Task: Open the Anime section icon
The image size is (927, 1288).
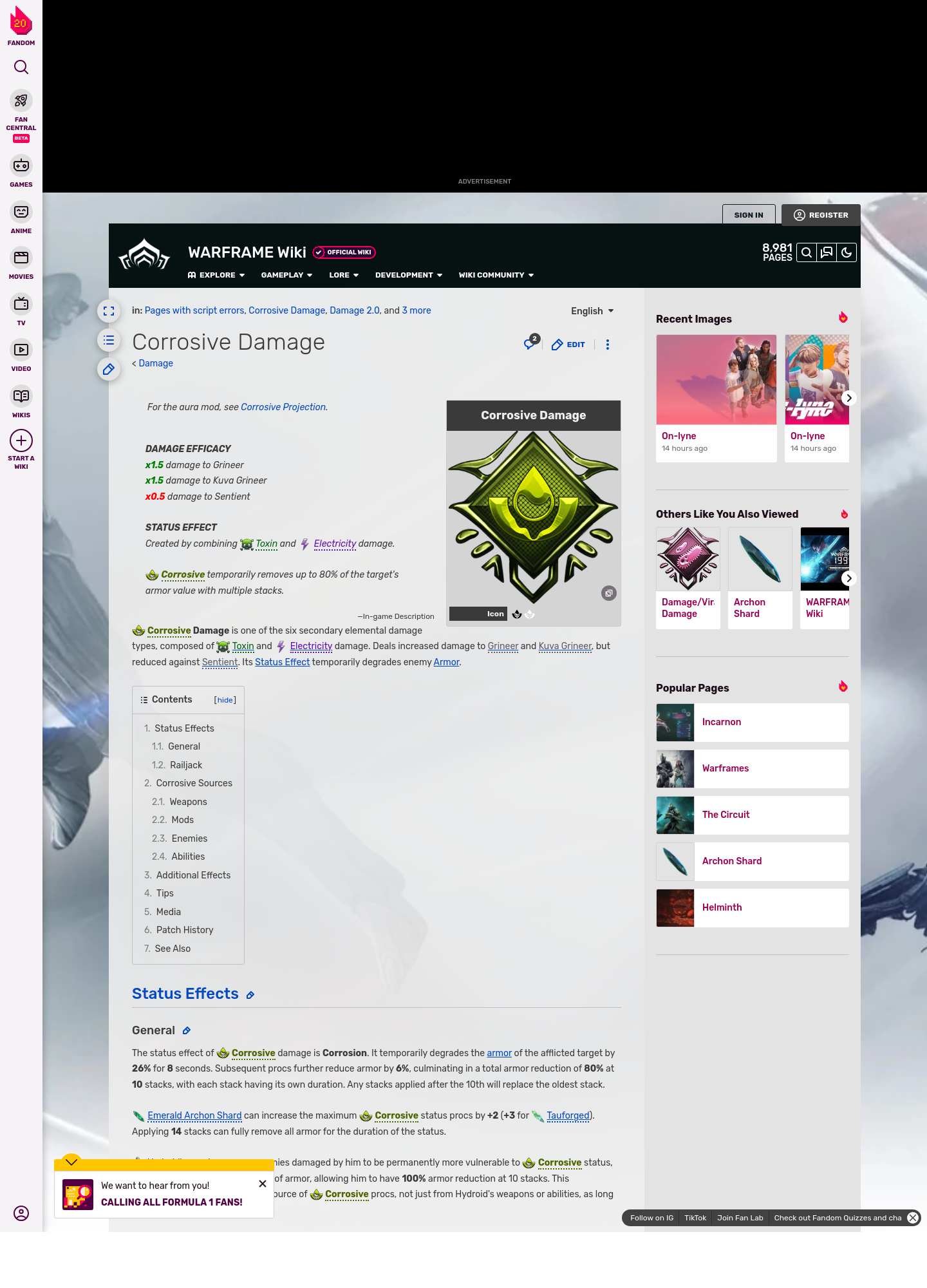Action: coord(21,212)
